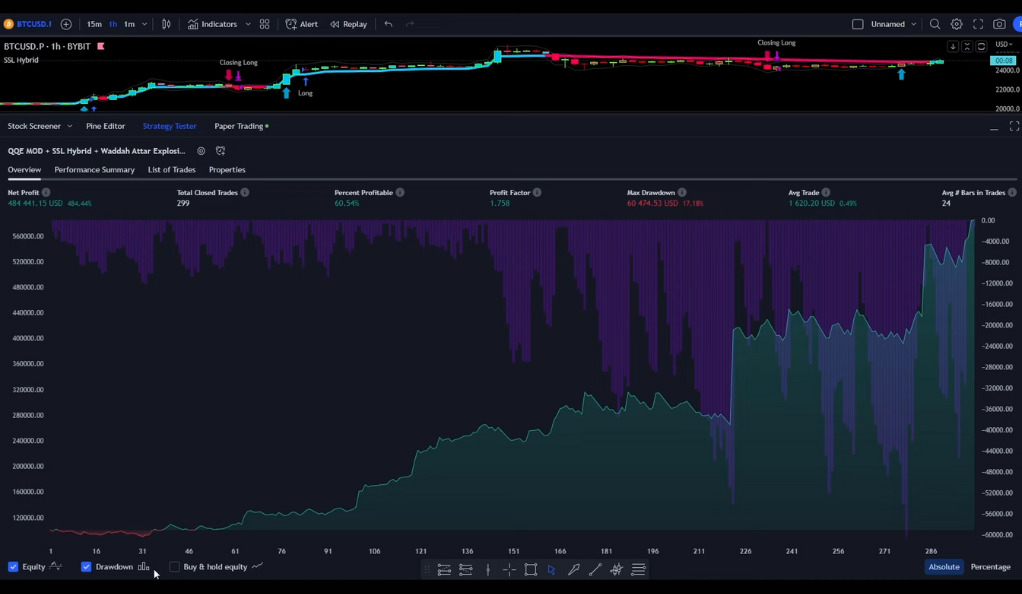Screen dimensions: 1022x594
Task: Click the Net Profit value 484 441.15 USD
Action: pyautogui.click(x=35, y=203)
